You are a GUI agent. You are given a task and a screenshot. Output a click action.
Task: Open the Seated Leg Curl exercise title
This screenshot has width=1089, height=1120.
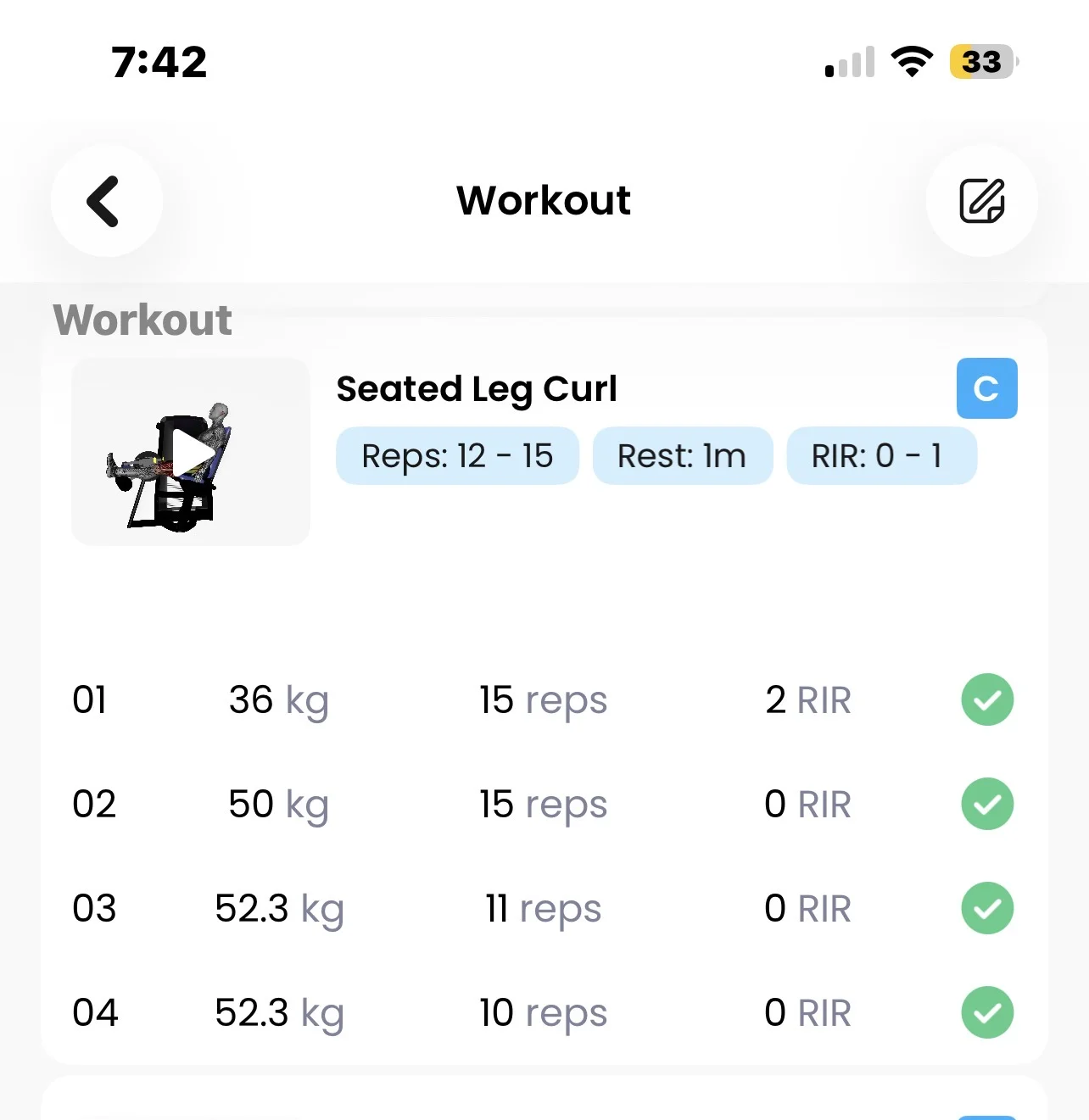477,389
